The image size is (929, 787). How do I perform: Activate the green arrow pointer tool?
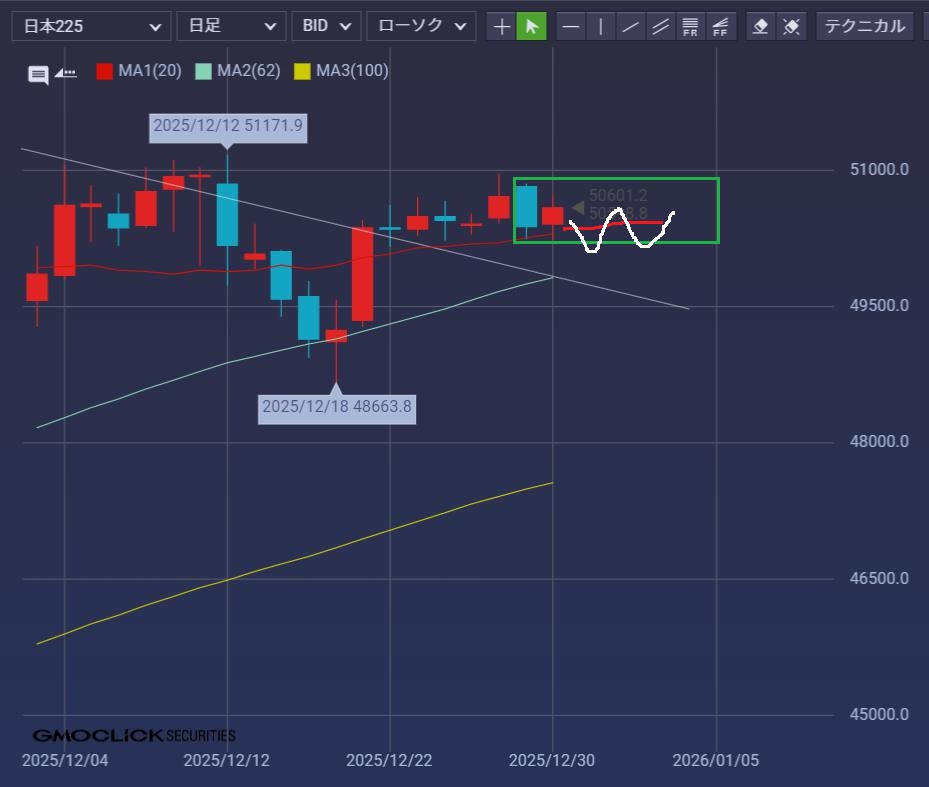click(x=531, y=26)
